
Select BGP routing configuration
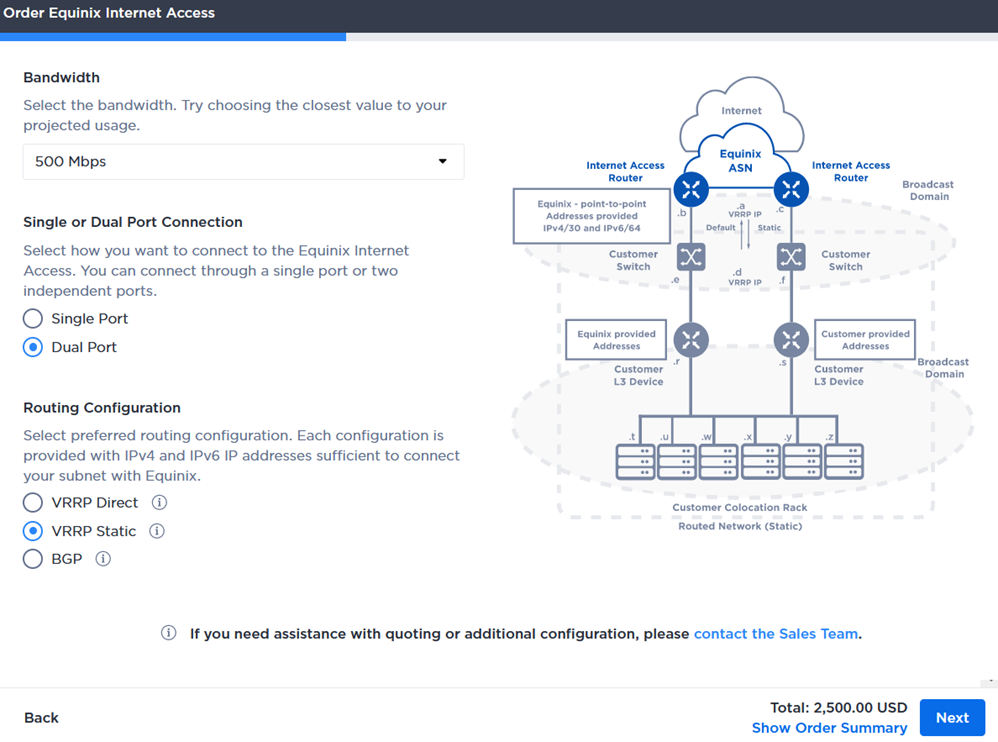[33, 559]
